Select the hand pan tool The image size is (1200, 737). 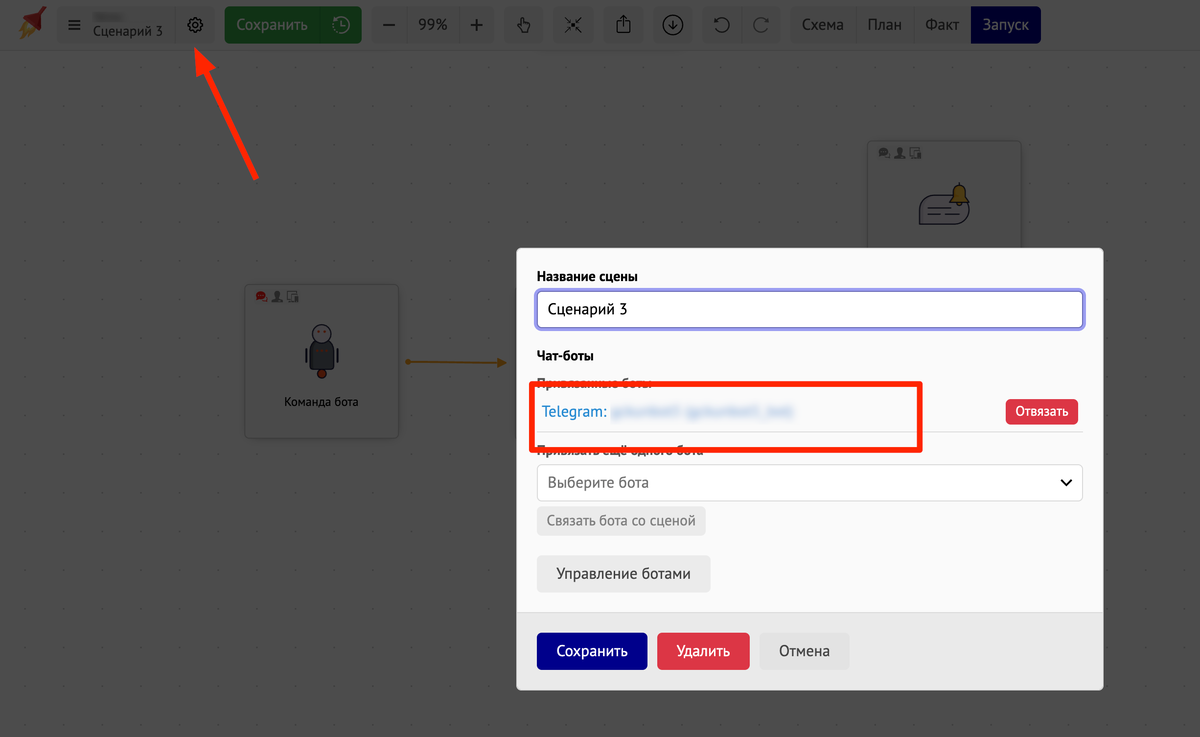pyautogui.click(x=523, y=25)
